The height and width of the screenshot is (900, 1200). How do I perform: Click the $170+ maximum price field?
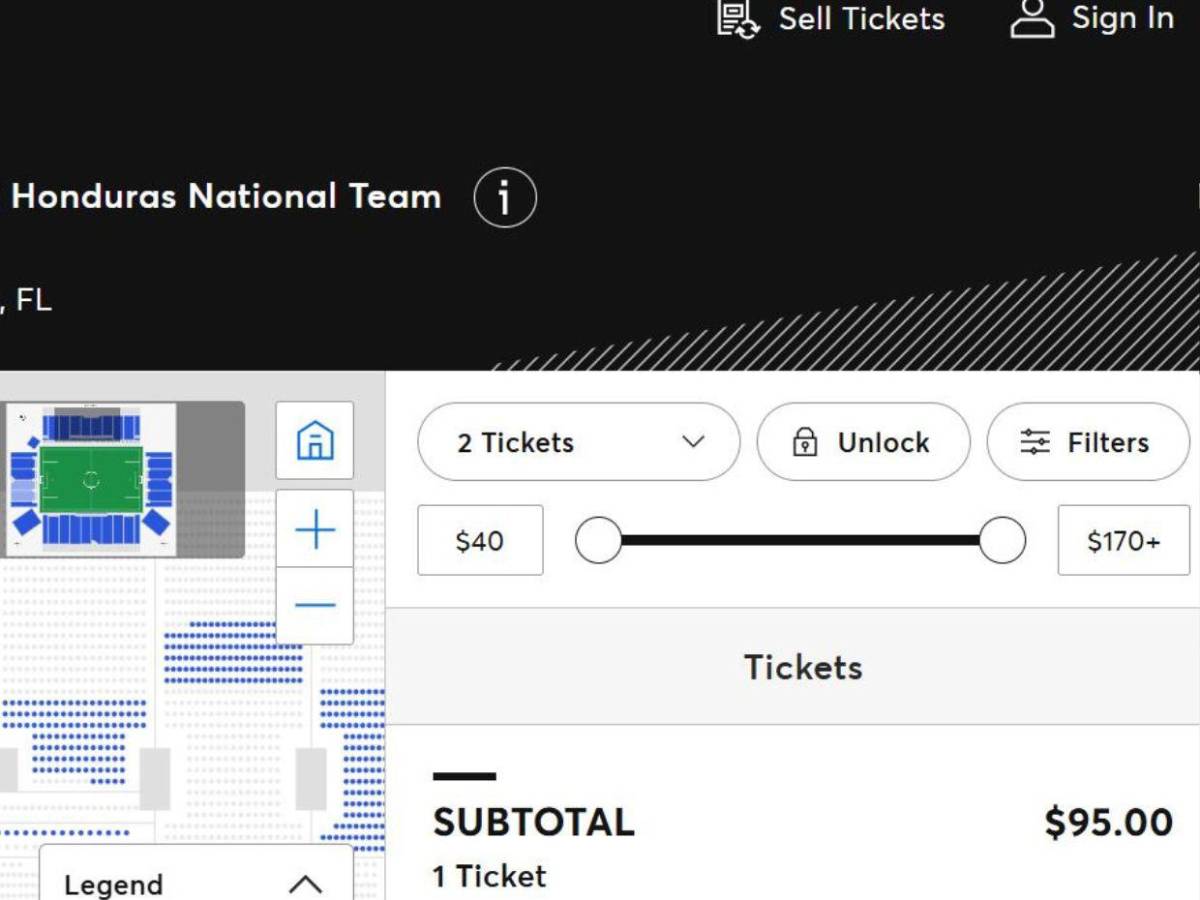click(x=1123, y=540)
